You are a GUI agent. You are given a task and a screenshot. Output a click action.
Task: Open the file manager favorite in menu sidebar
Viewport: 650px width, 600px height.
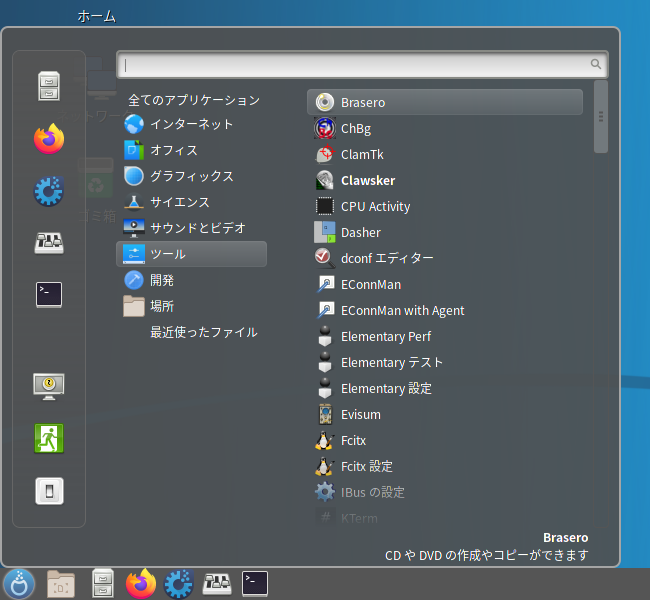49,86
